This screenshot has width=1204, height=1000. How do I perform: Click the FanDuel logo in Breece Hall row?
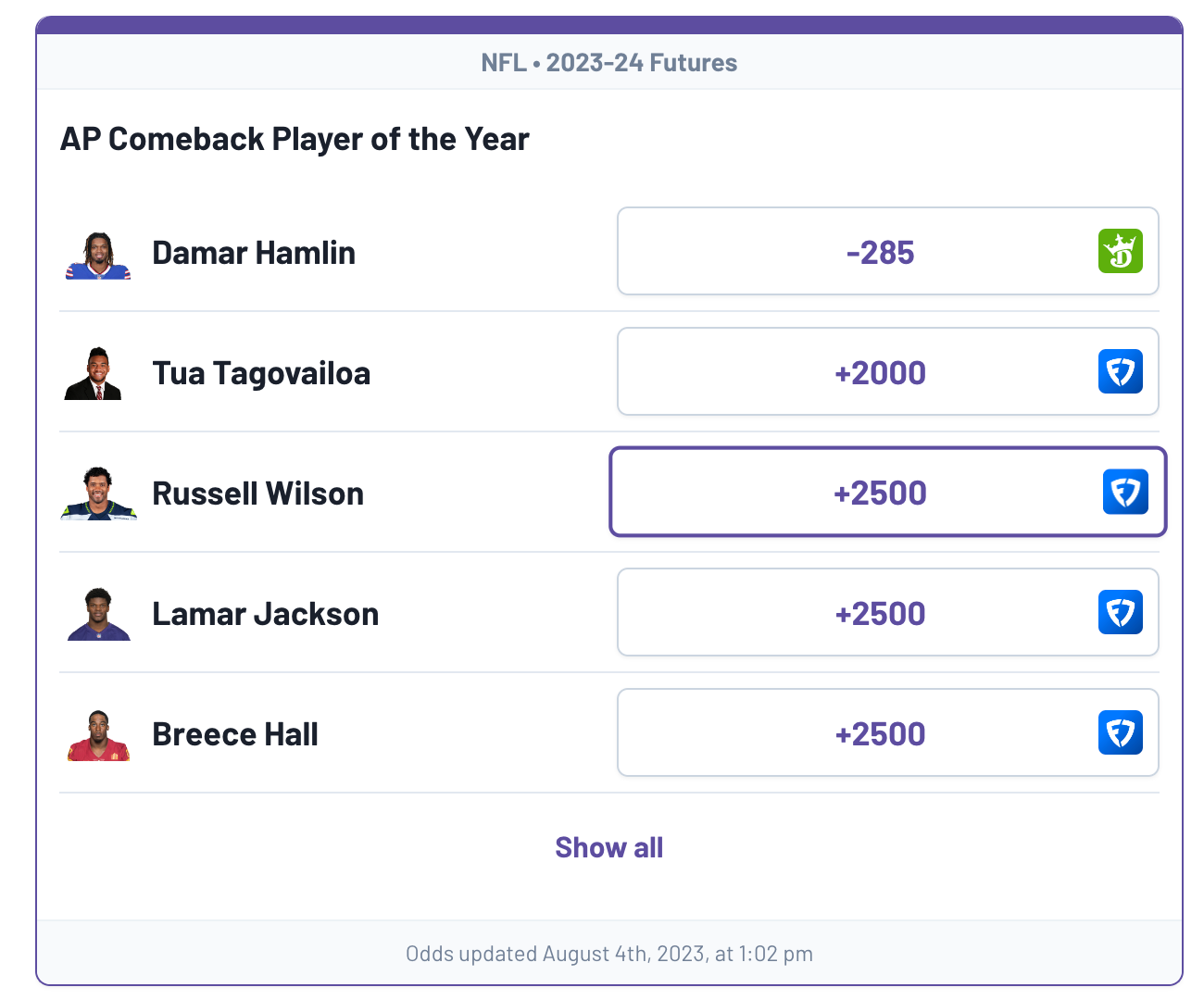coord(1121,732)
